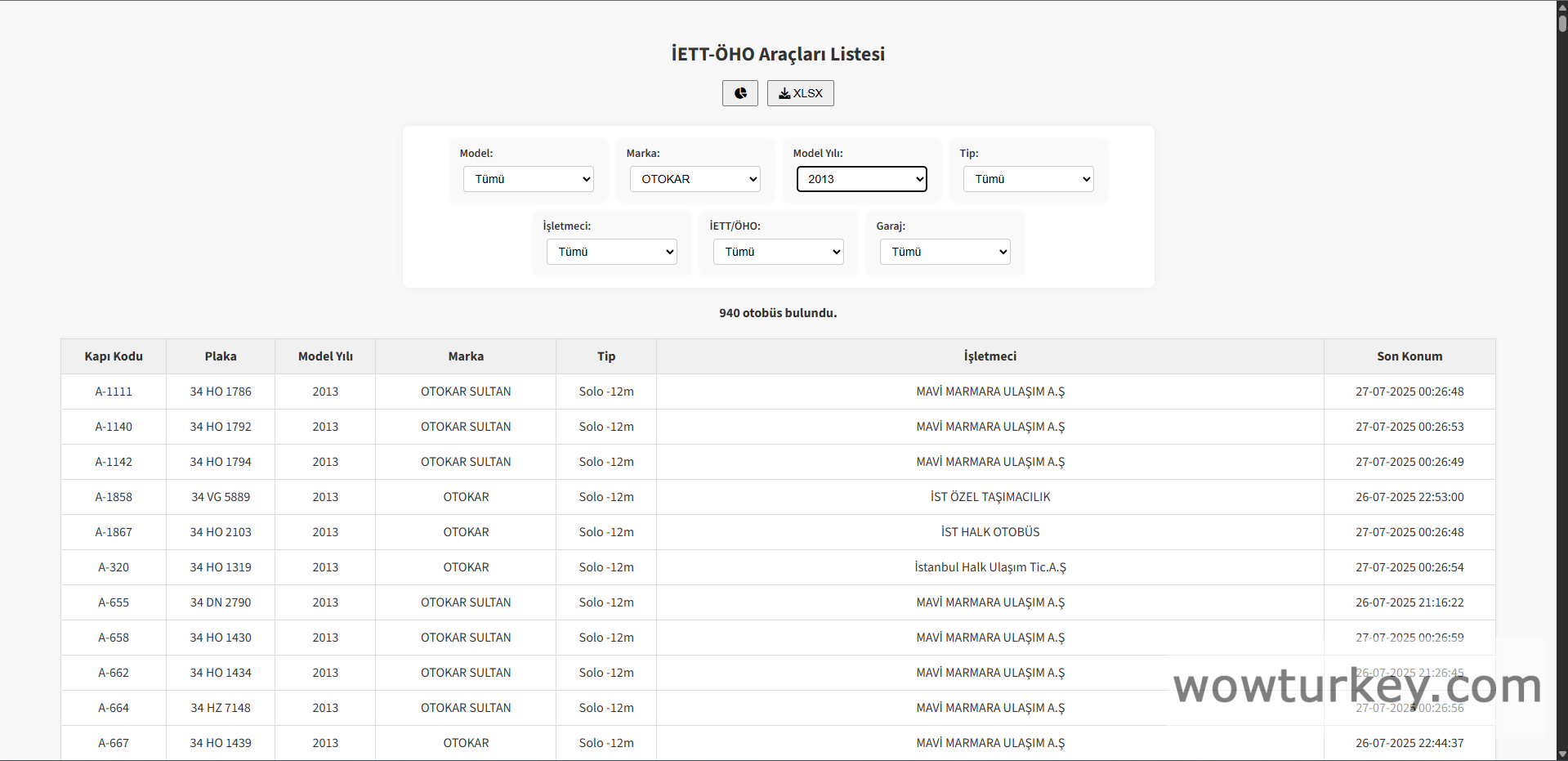Image resolution: width=1568 pixels, height=761 pixels.
Task: Click the Son Konum column header
Action: coord(1409,356)
